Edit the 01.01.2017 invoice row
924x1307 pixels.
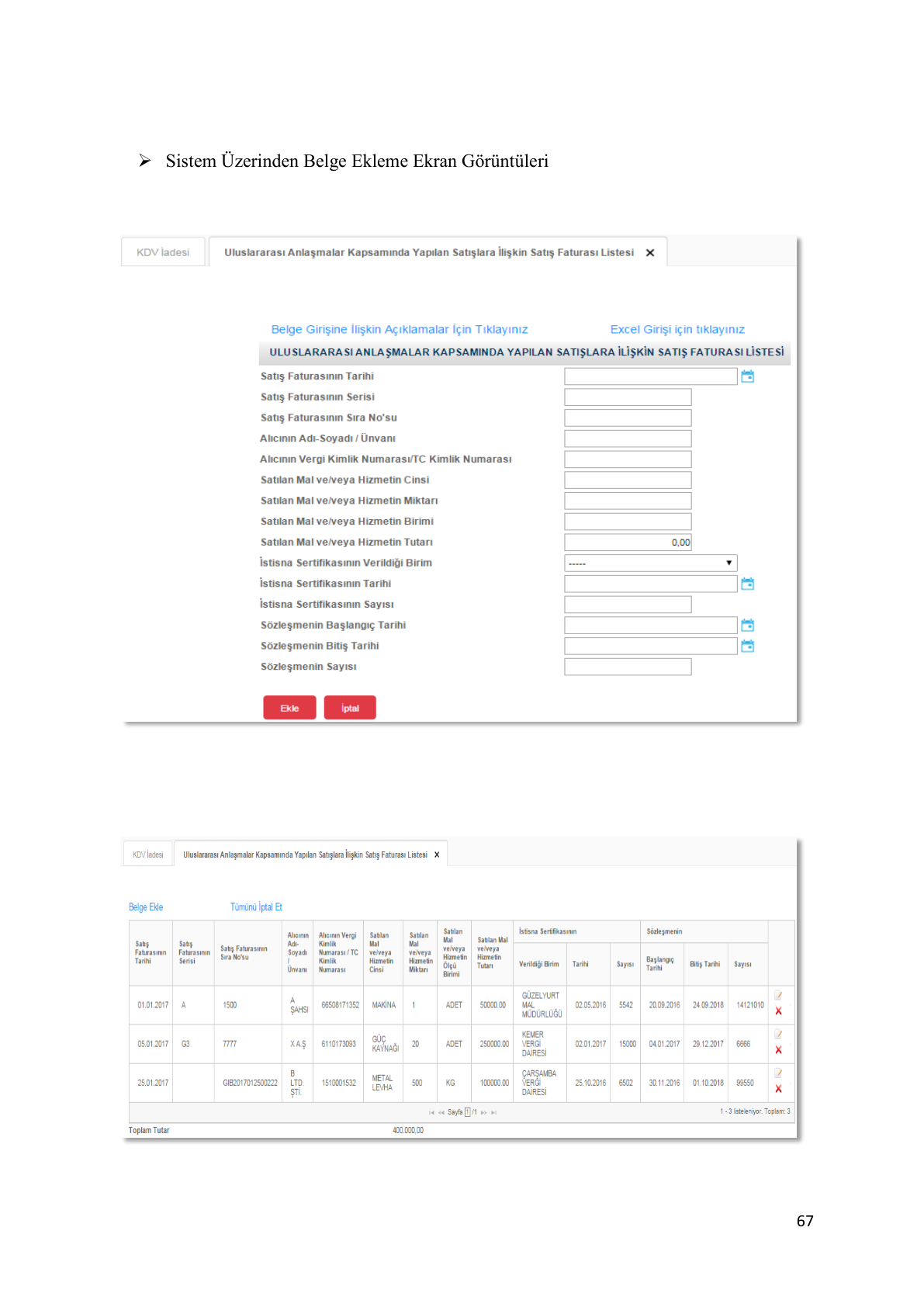[x=778, y=995]
